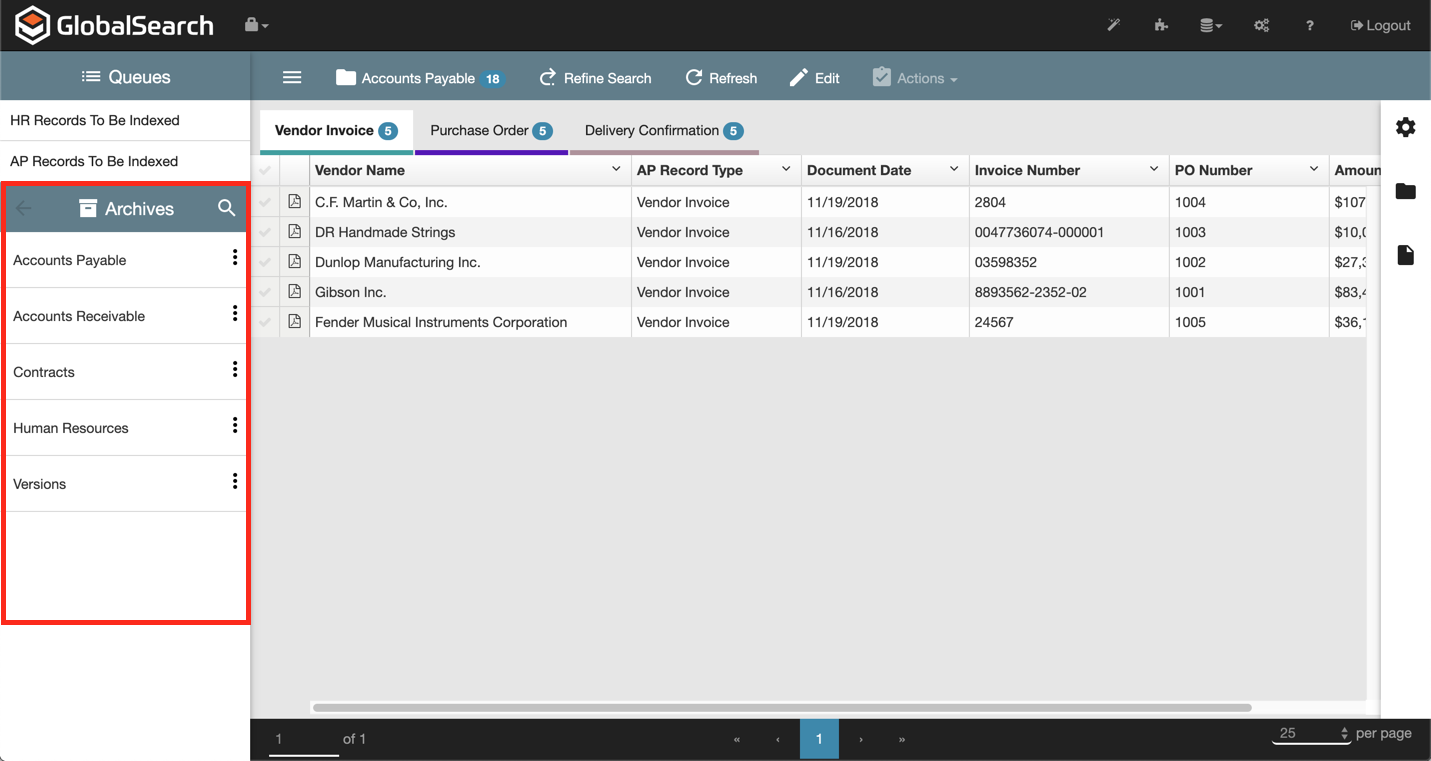Expand the Vendor Name column dropdown

(x=616, y=170)
